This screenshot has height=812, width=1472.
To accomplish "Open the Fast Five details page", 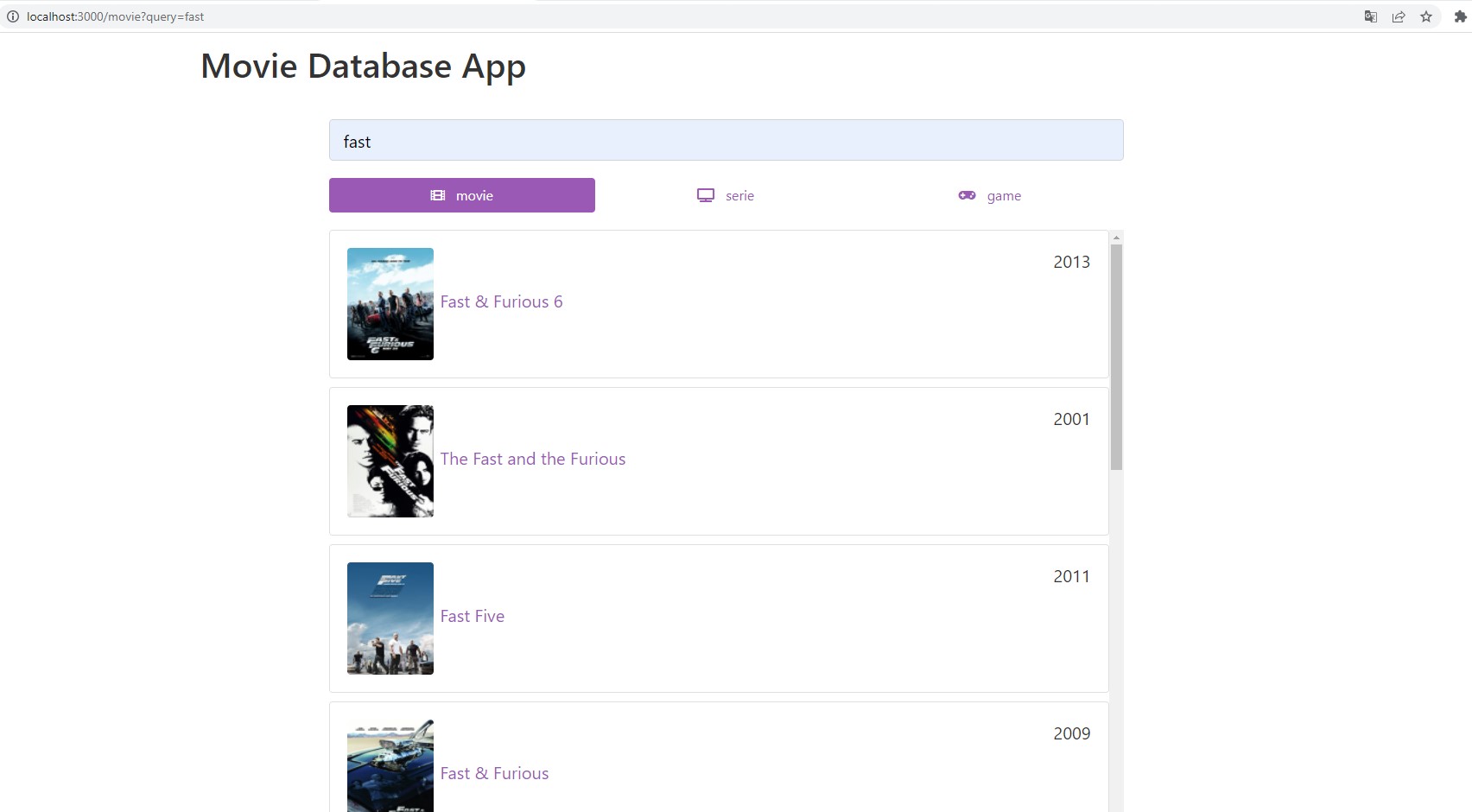I will pyautogui.click(x=473, y=616).
